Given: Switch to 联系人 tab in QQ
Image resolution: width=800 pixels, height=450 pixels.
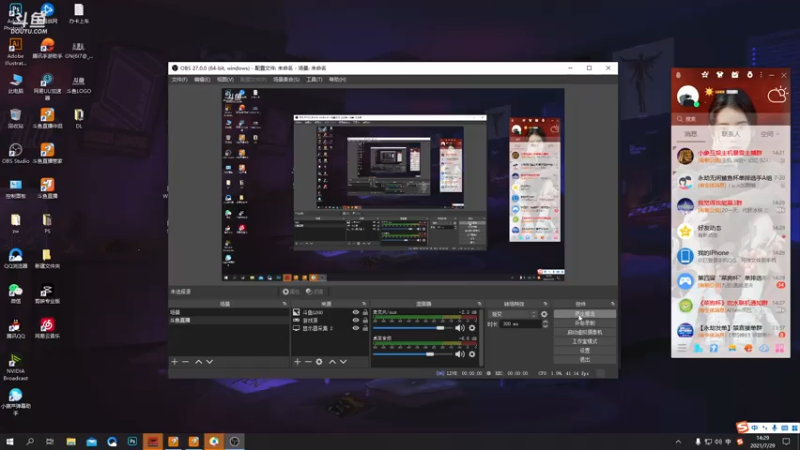Looking at the screenshot, I should [730, 134].
